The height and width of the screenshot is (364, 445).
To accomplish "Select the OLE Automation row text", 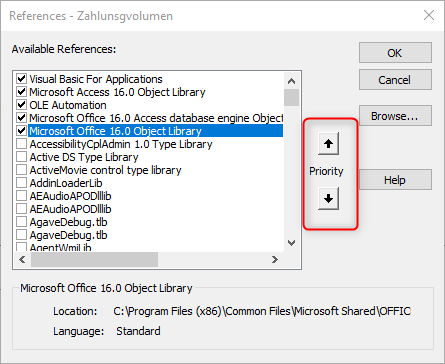I will pos(68,105).
